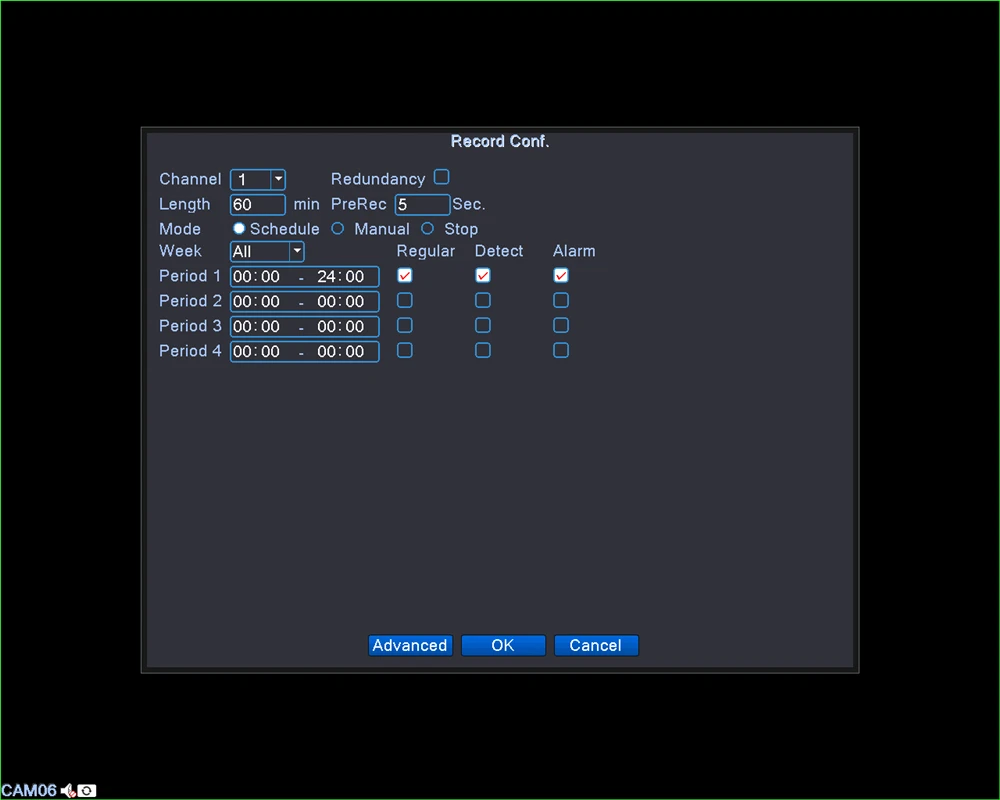Click the Period 1 time range field

click(305, 276)
